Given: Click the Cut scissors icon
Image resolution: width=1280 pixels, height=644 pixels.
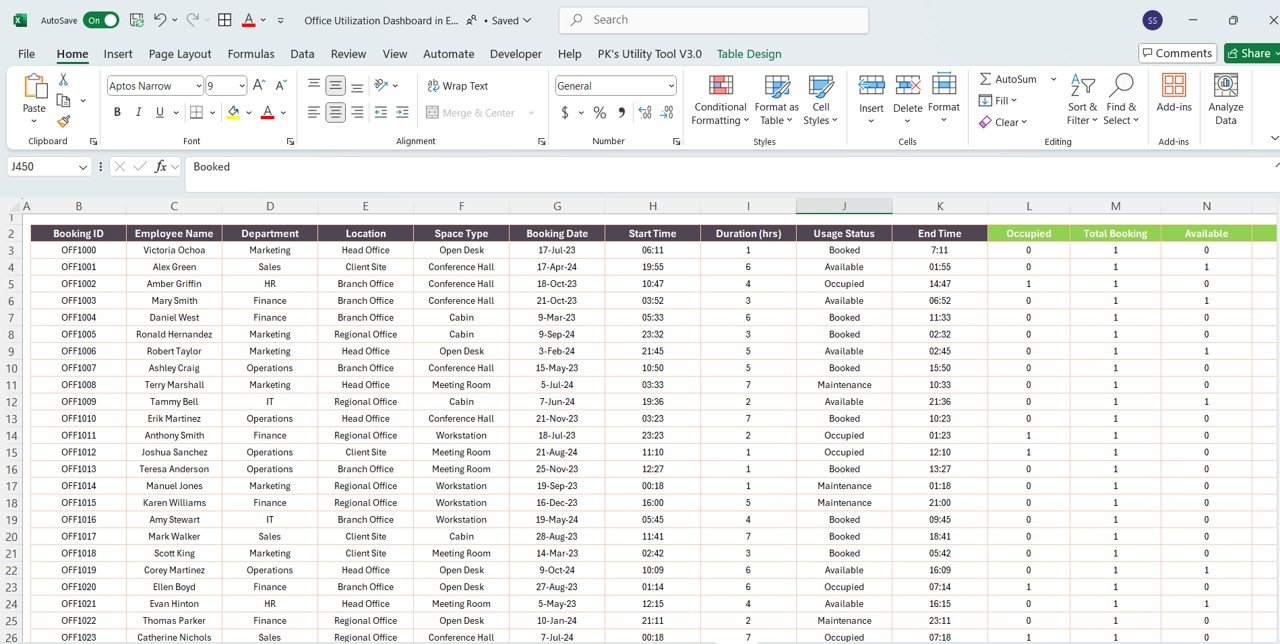Looking at the screenshot, I should [x=63, y=80].
